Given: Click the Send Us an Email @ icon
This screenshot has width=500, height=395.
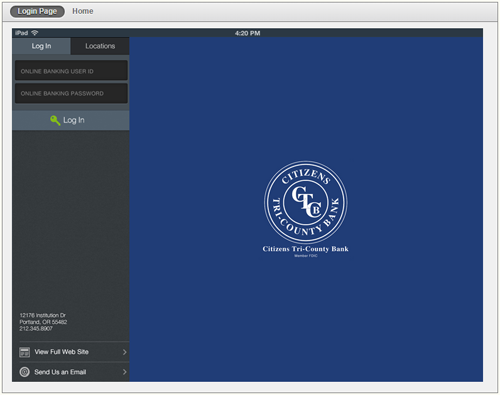Looking at the screenshot, I should click(24, 372).
